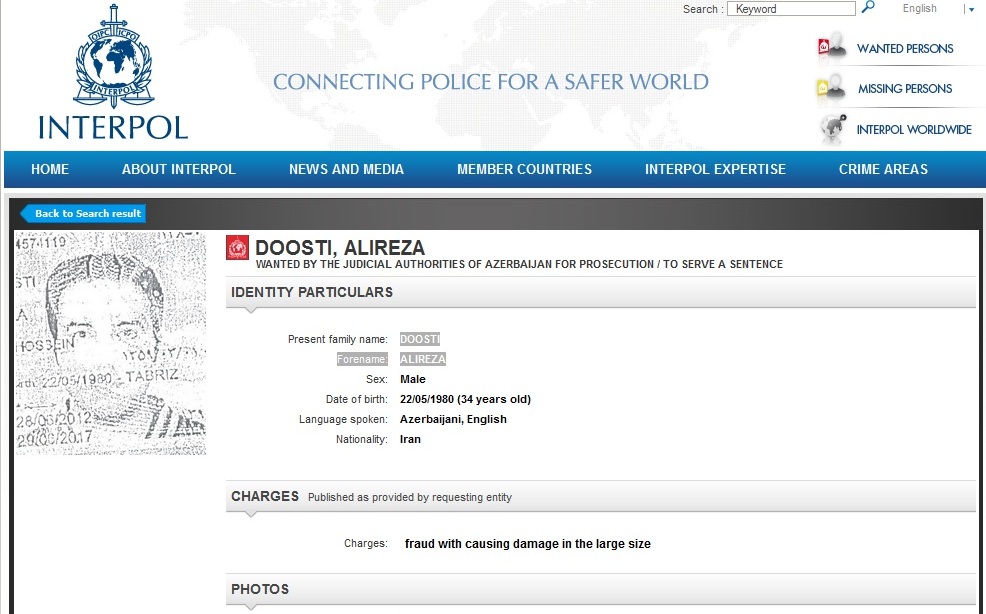Open the HOME menu
The width and height of the screenshot is (986, 614).
click(x=50, y=169)
